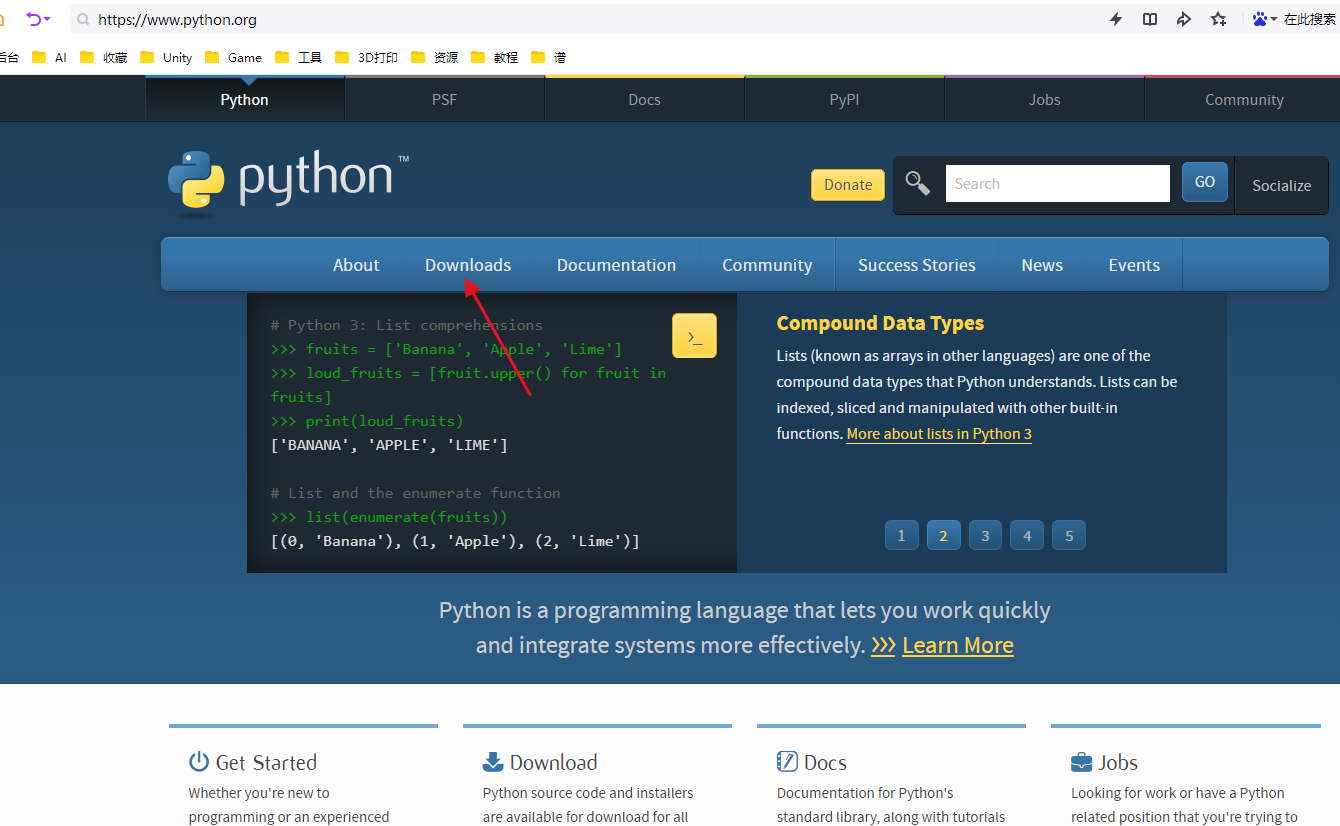Open the 谱 bookmarks folder
The height and width of the screenshot is (826, 1340).
549,57
